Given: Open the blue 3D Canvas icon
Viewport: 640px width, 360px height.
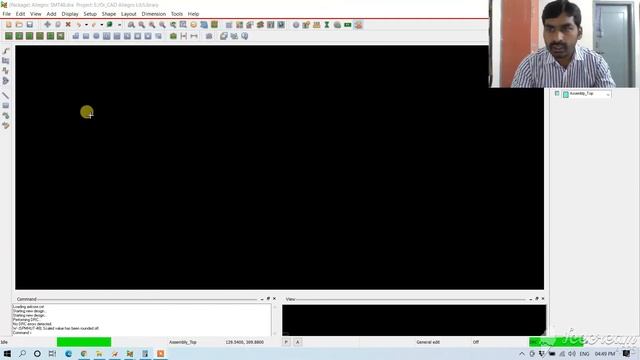Looking at the screenshot, I should [x=204, y=25].
